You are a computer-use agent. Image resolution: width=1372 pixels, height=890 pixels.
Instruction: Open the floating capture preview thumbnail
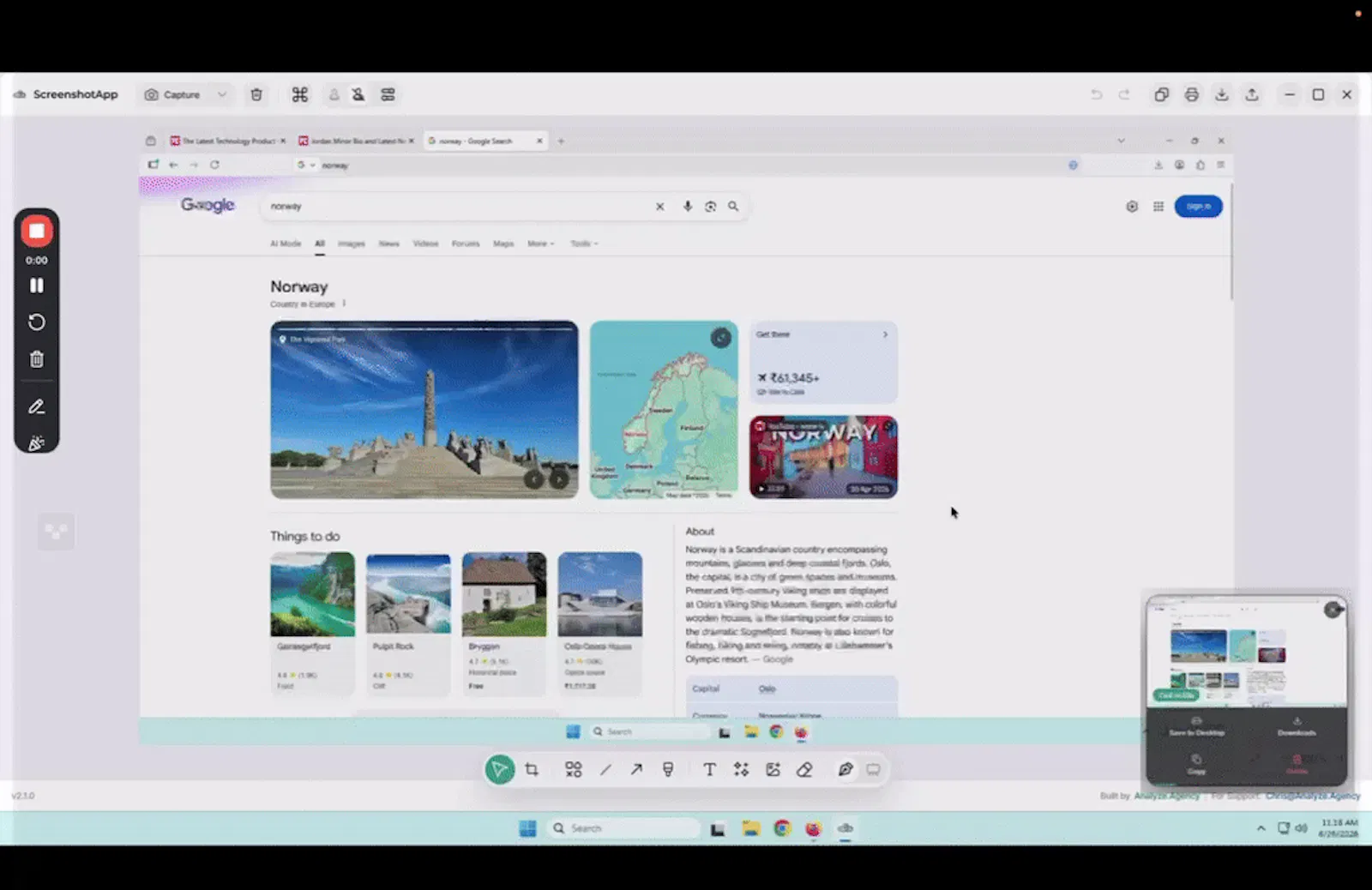click(1247, 652)
